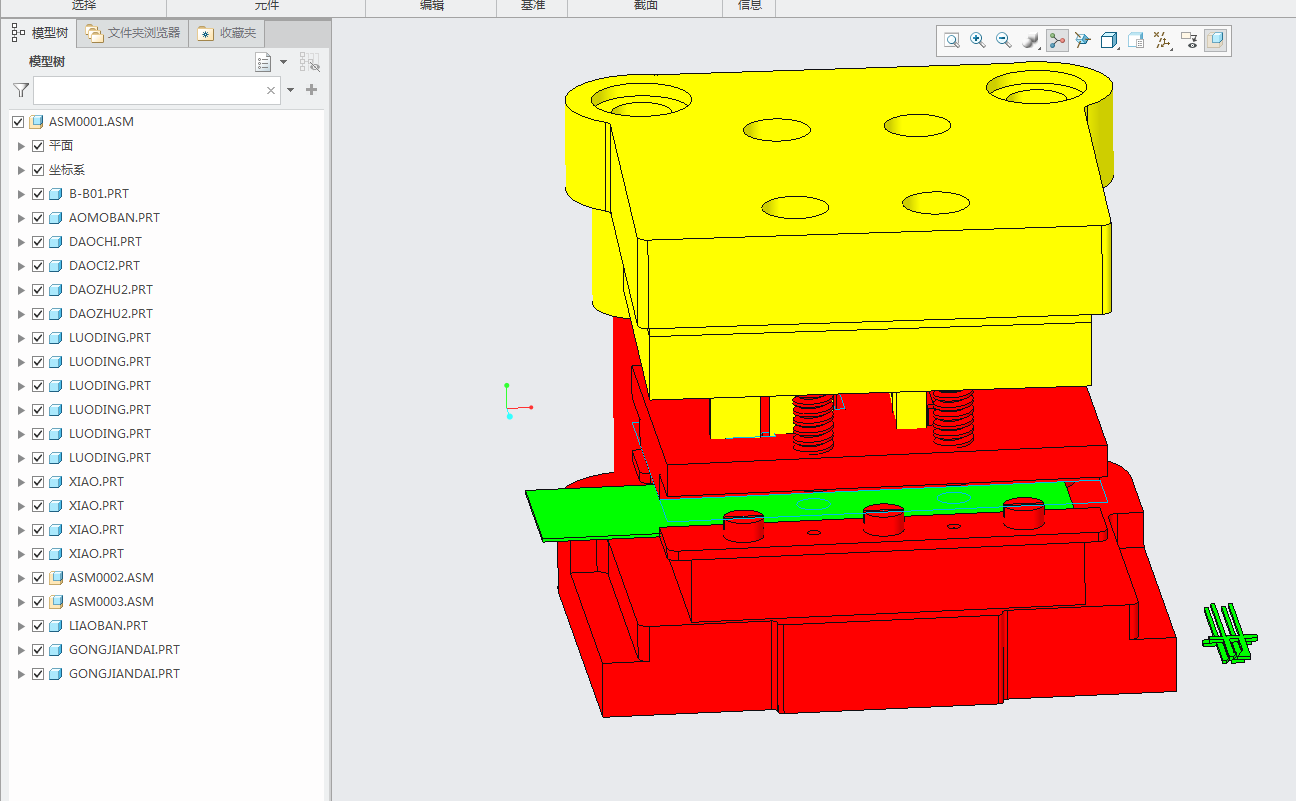Select ASM0003.ASM text in the tree
1296x801 pixels.
tap(111, 602)
